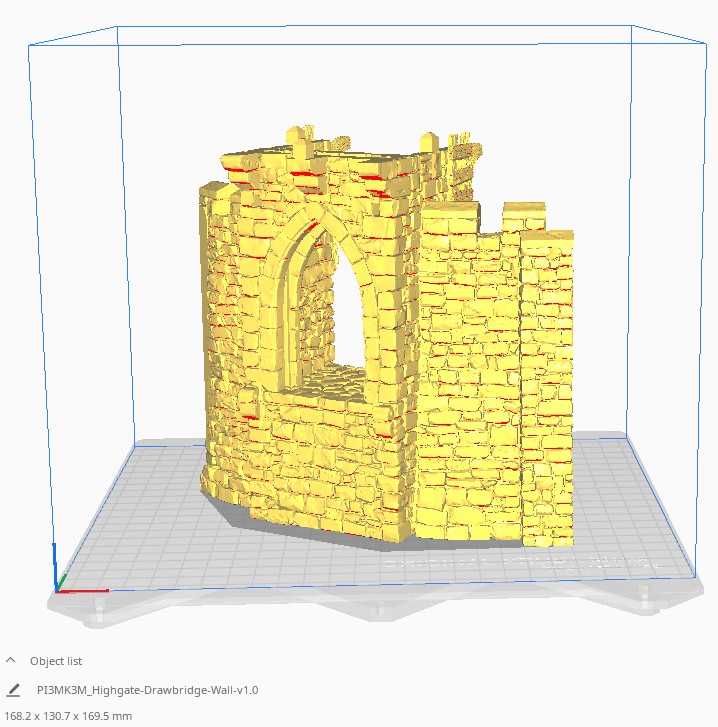Click the XYZ axis origin indicator
This screenshot has height=727, width=718.
pyautogui.click(x=56, y=589)
